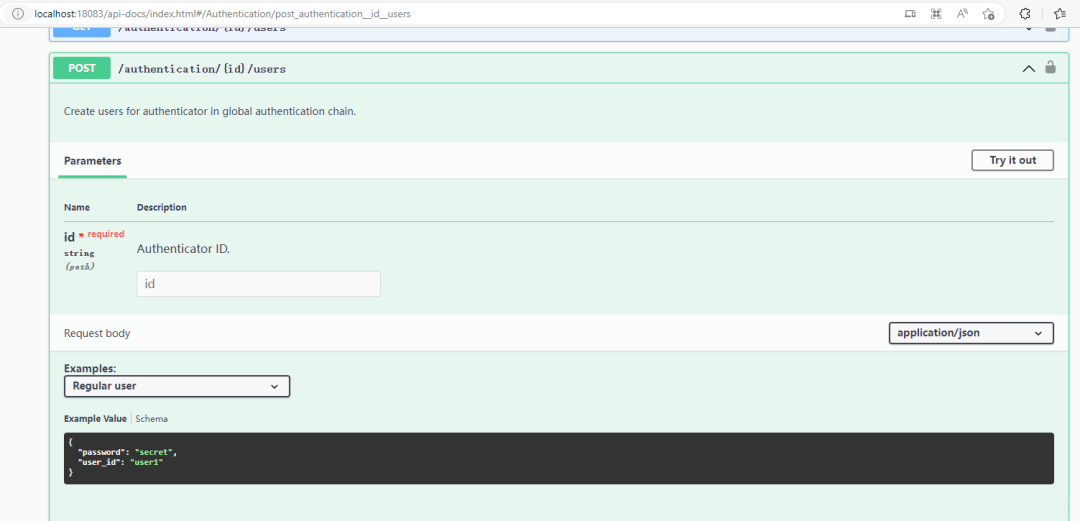Click the lock icon on POST endpoint

(x=1050, y=68)
